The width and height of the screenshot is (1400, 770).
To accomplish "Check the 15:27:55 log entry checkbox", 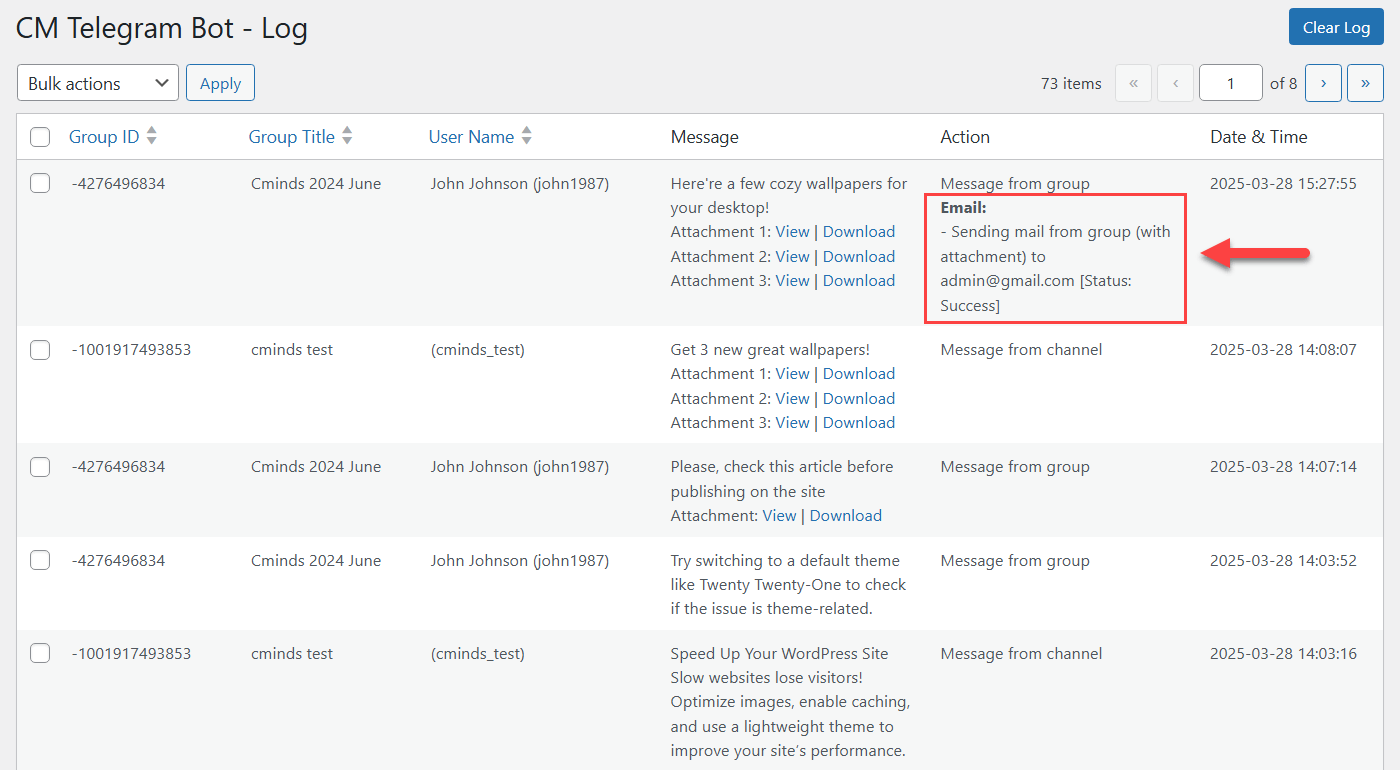I will [x=40, y=184].
